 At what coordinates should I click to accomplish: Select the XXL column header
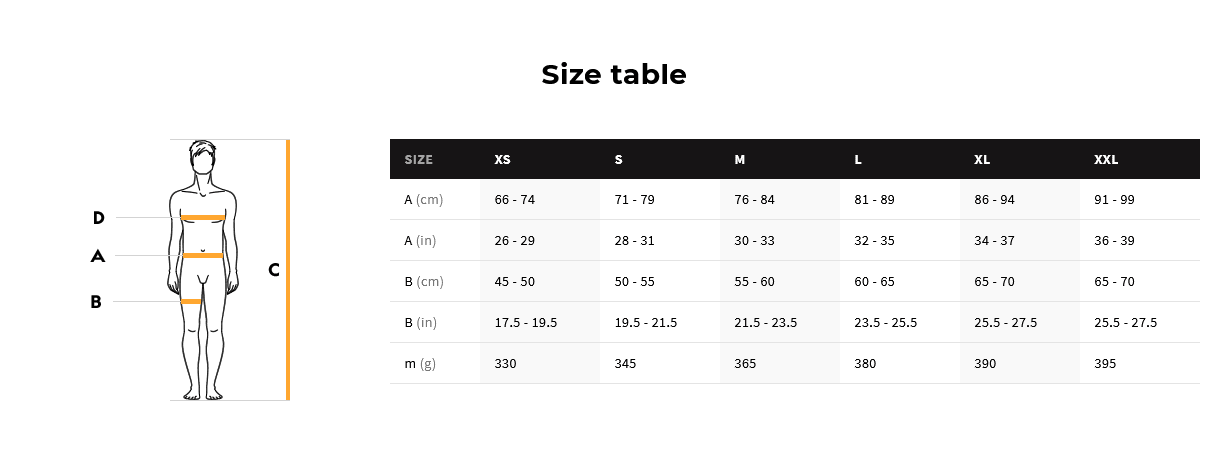tap(1106, 160)
